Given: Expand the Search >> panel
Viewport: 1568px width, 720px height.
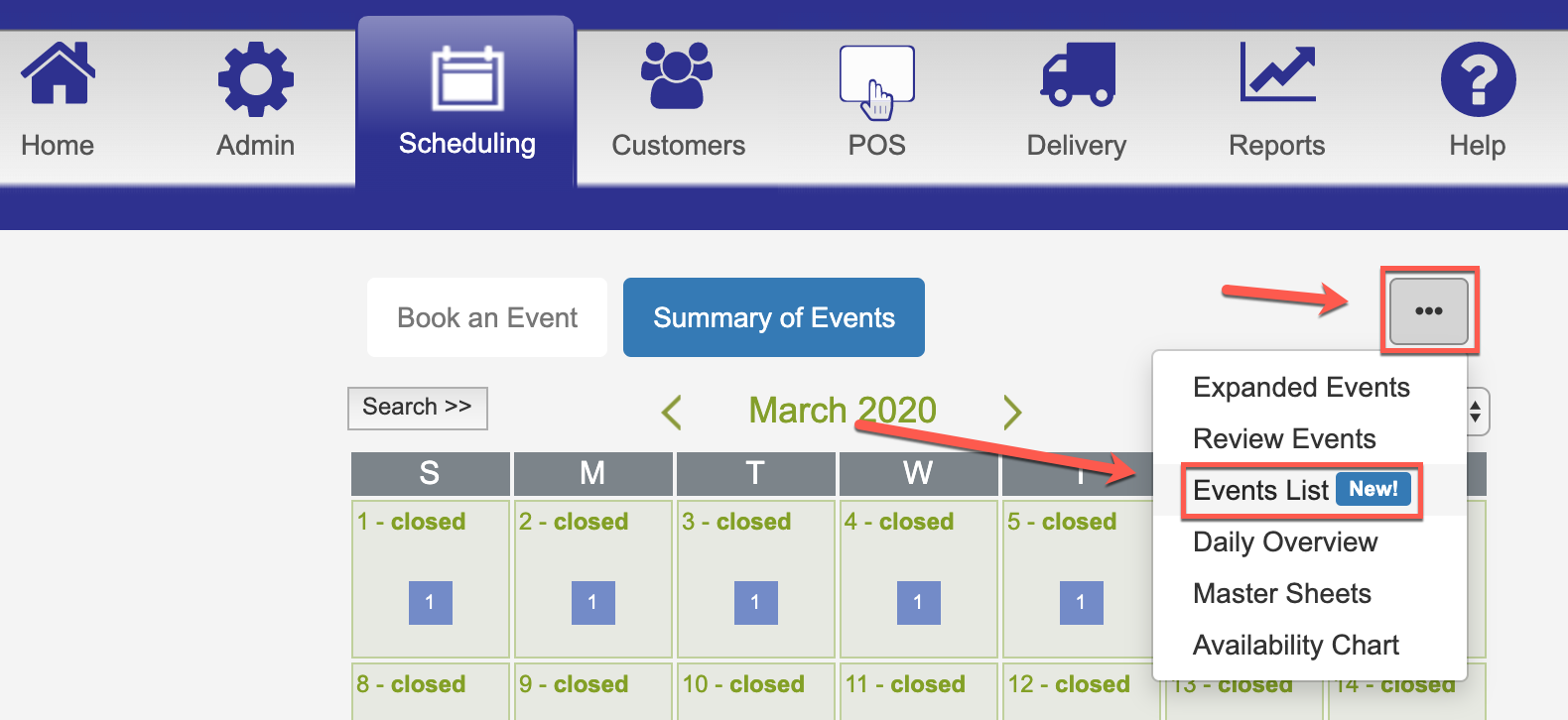Looking at the screenshot, I should pyautogui.click(x=418, y=408).
